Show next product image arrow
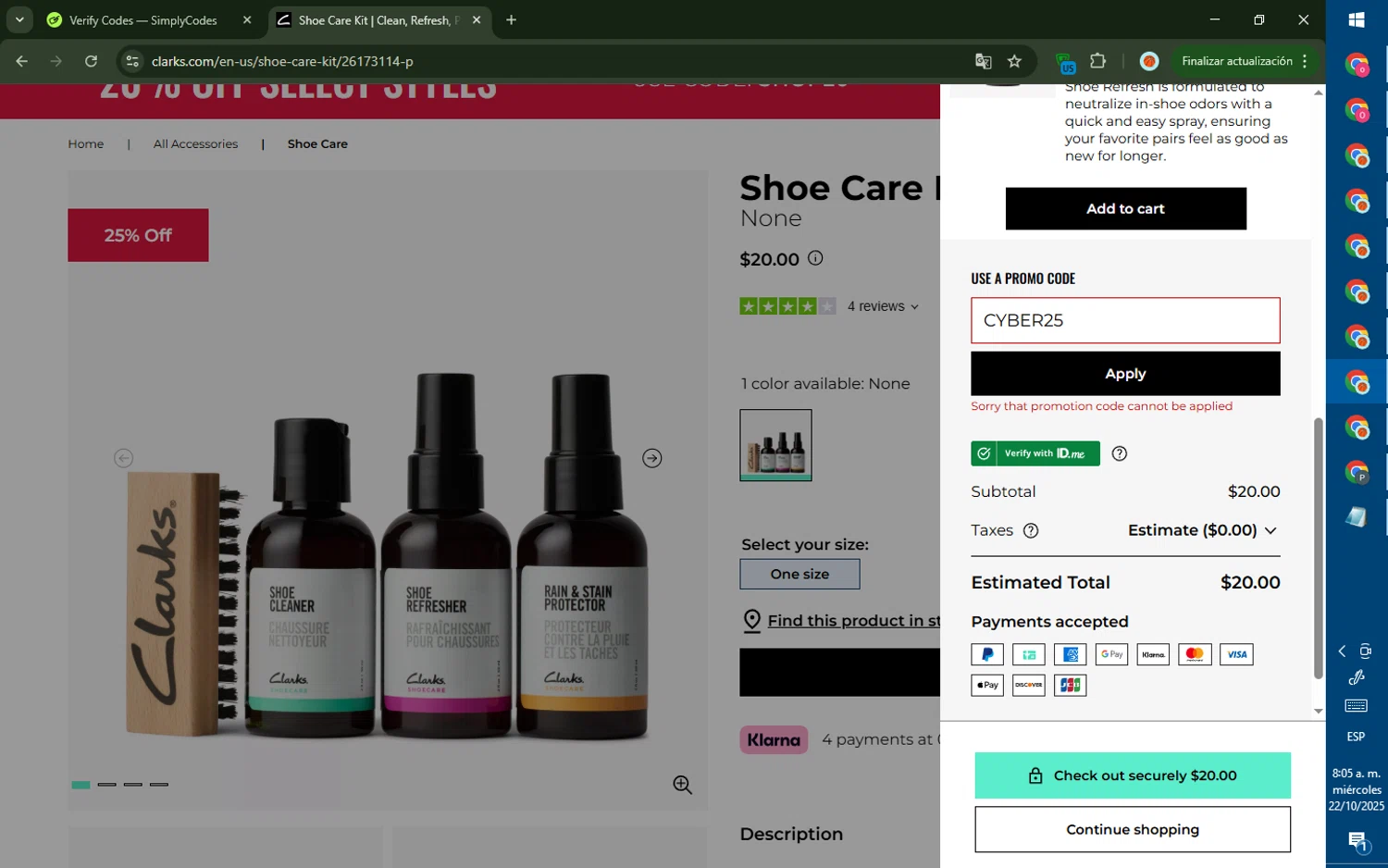1388x868 pixels. pyautogui.click(x=652, y=458)
